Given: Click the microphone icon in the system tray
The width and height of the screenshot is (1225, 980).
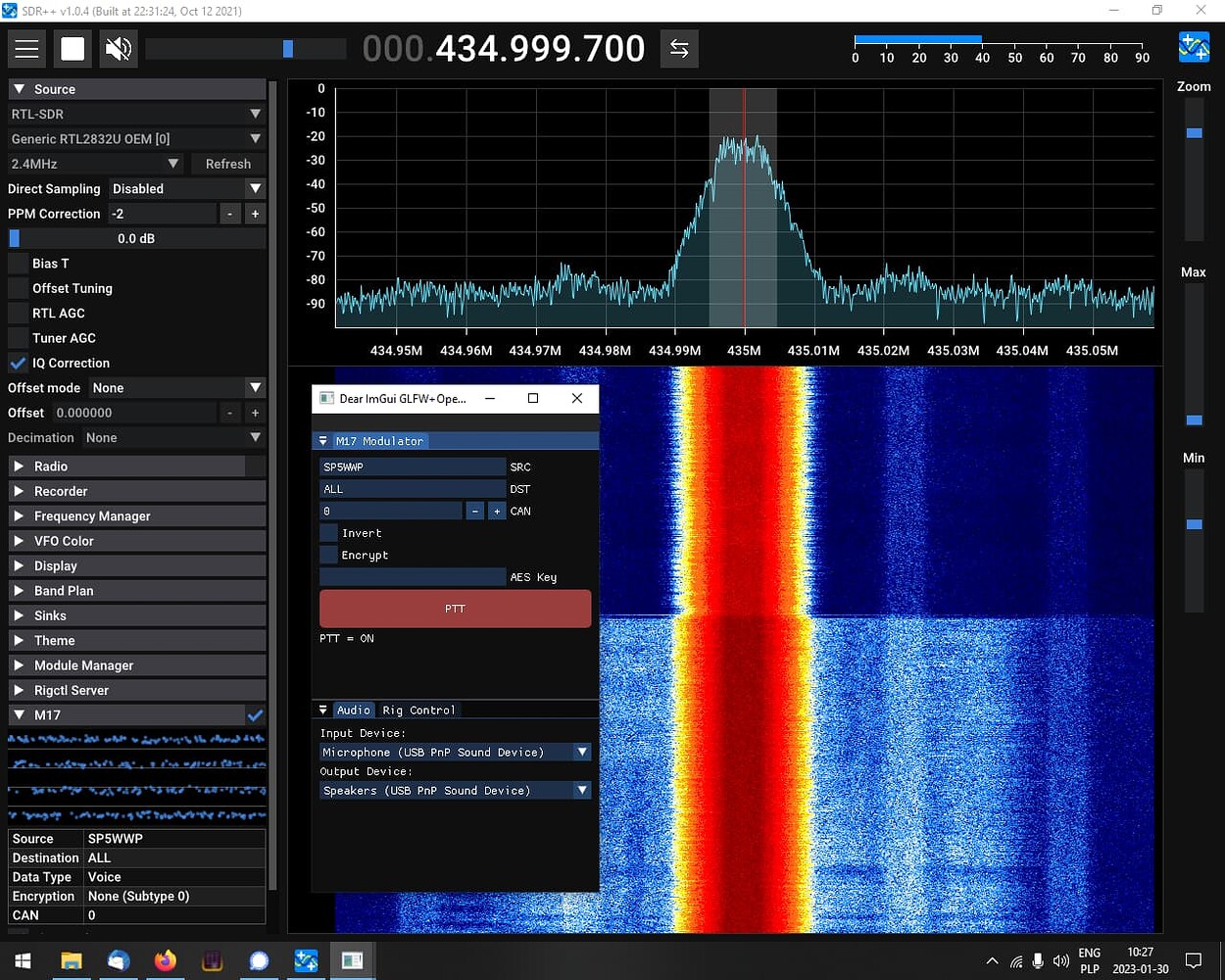Looking at the screenshot, I should click(1038, 960).
